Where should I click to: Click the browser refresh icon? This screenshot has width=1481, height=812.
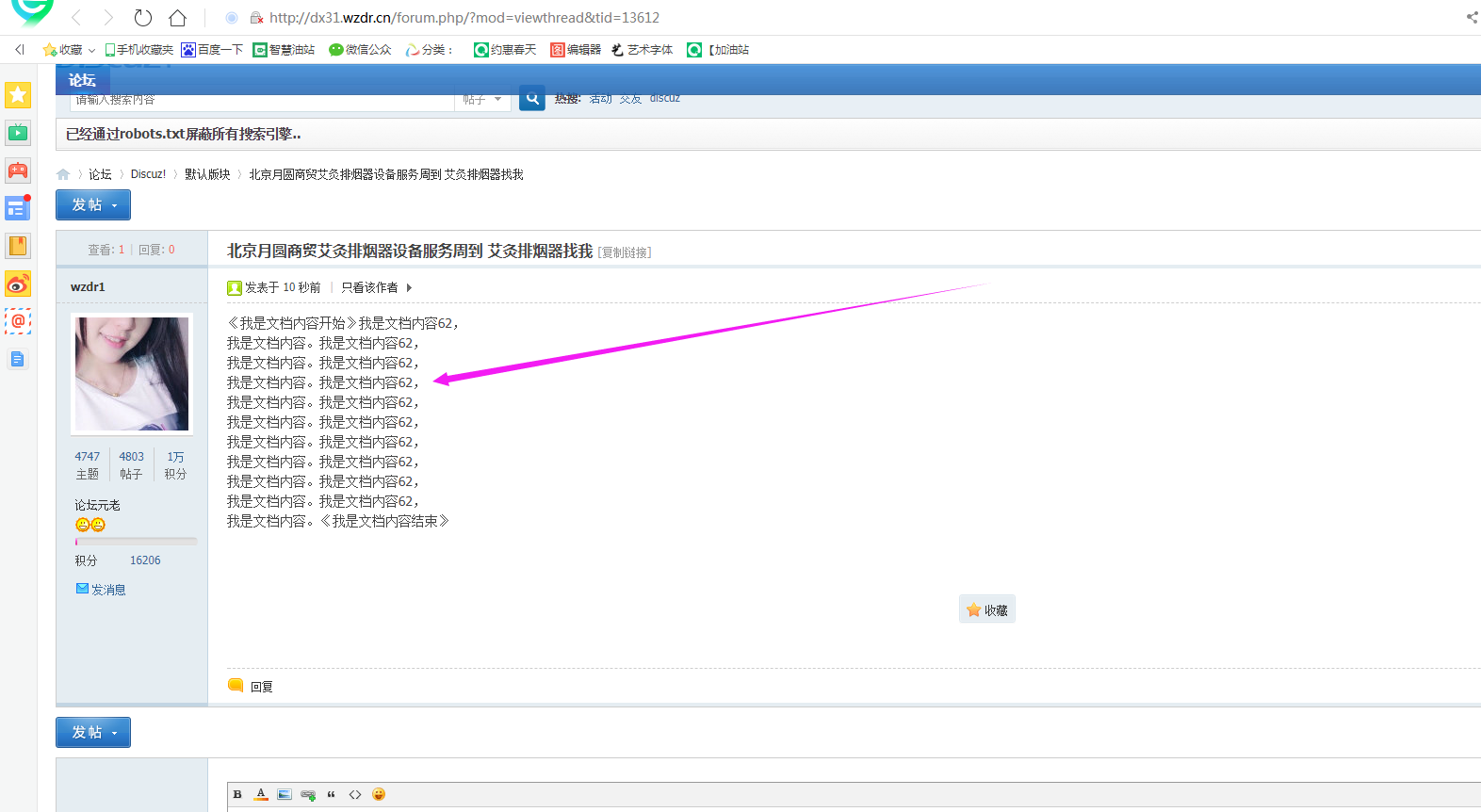coord(143,18)
